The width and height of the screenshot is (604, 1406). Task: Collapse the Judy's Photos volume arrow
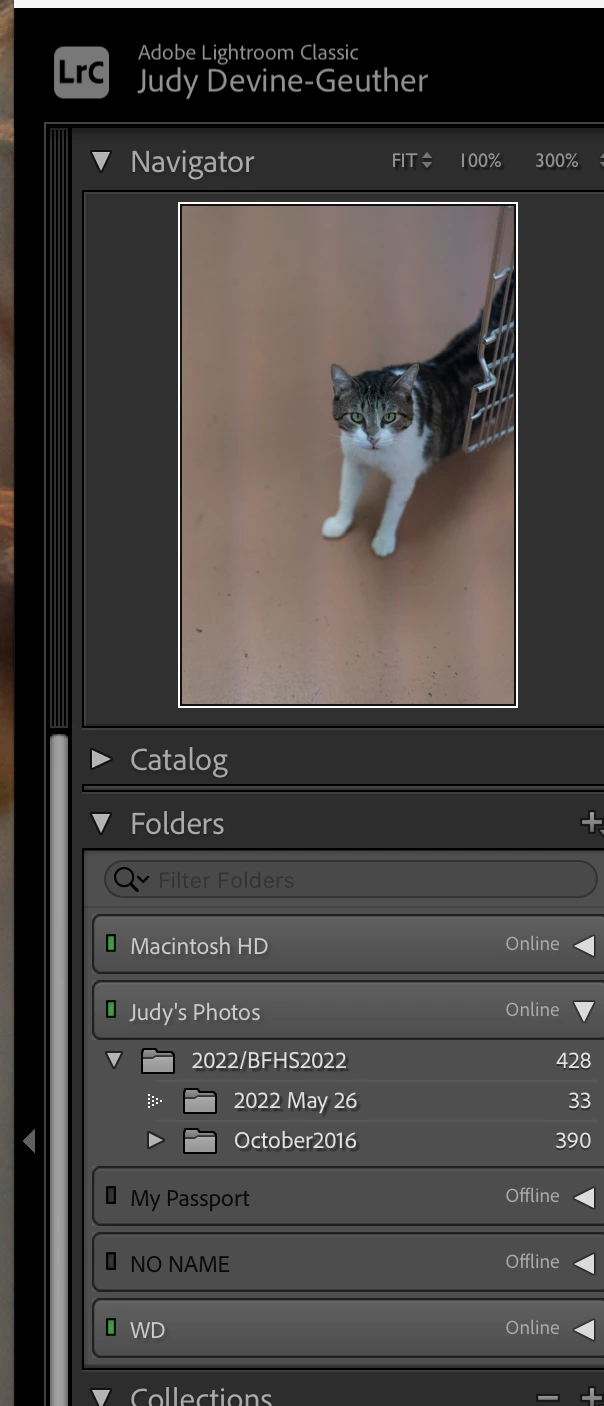(x=584, y=1011)
